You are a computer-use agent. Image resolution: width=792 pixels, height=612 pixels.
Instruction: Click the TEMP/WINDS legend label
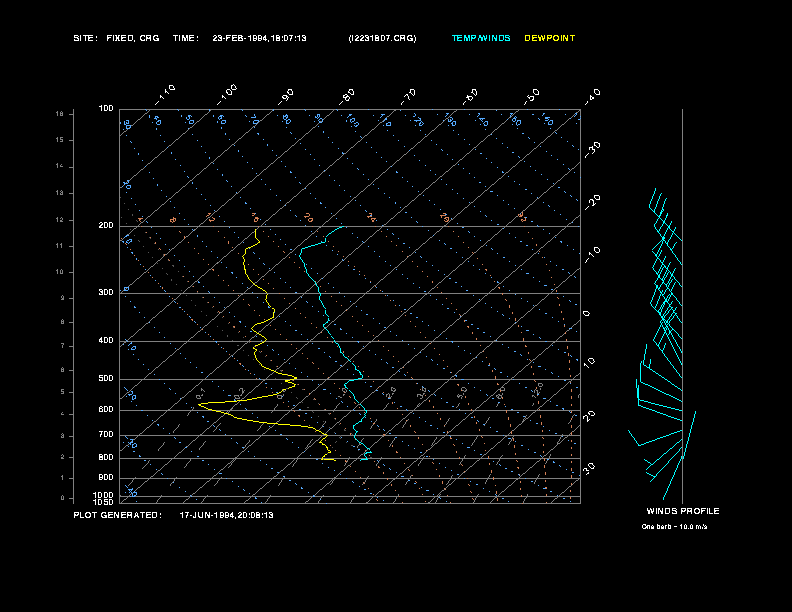click(x=481, y=38)
